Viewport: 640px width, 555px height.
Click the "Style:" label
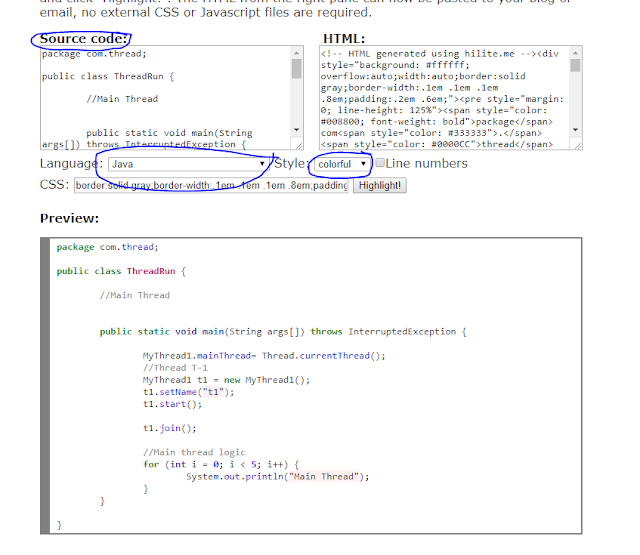(290, 164)
